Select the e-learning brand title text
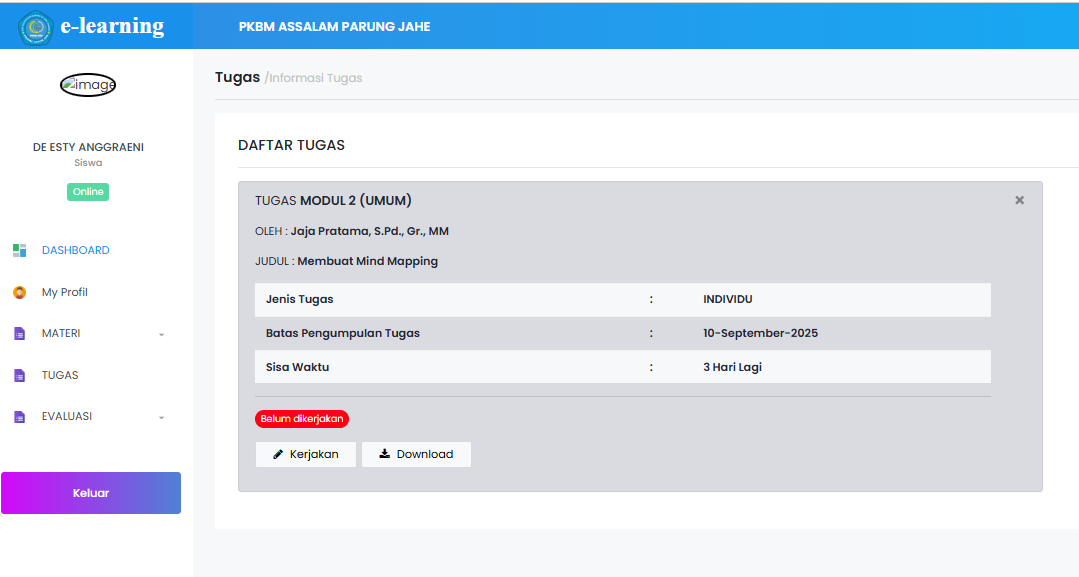This screenshot has width=1079, height=577. [x=113, y=26]
